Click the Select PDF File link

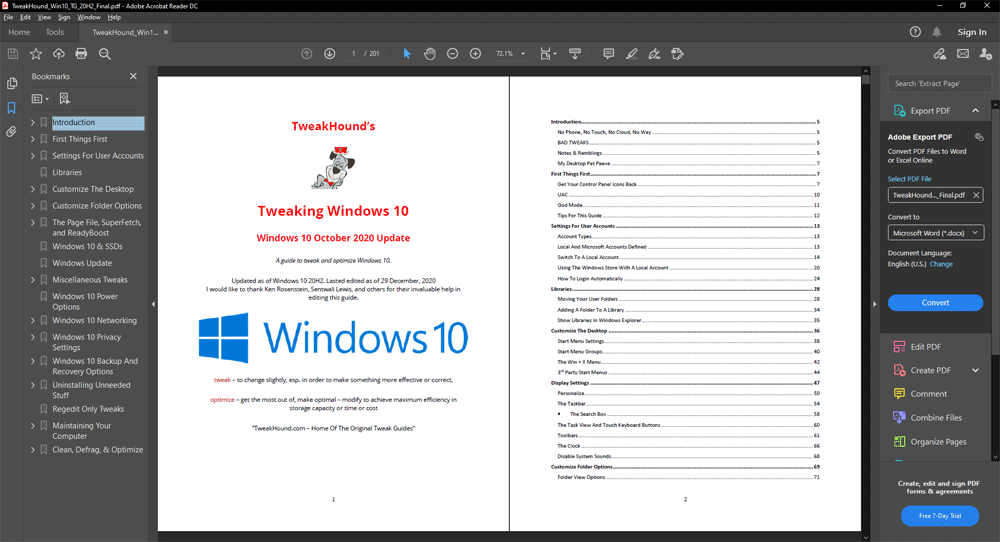click(x=909, y=179)
